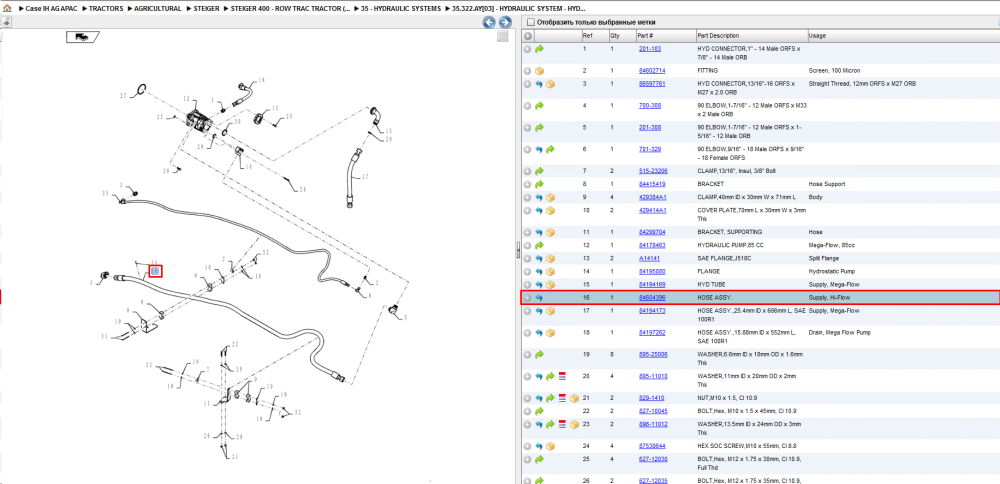This screenshot has width=1000, height=484.
Task: Open part number link 201-103
Action: 650,49
